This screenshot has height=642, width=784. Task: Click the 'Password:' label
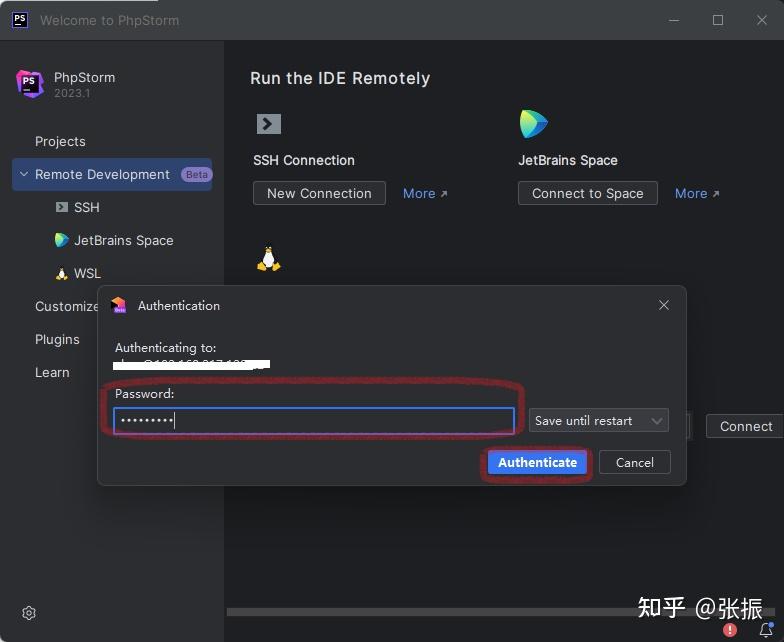point(144,394)
